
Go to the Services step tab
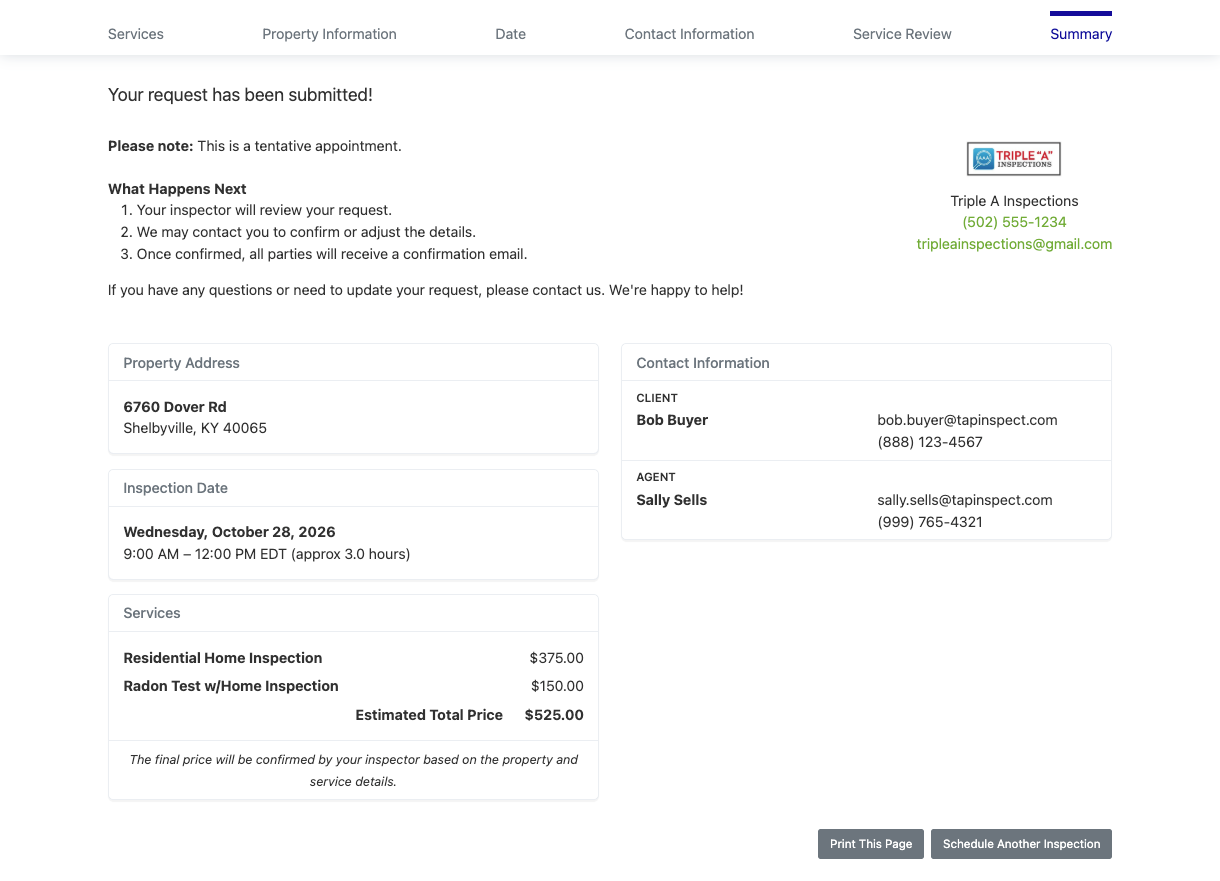pos(136,34)
